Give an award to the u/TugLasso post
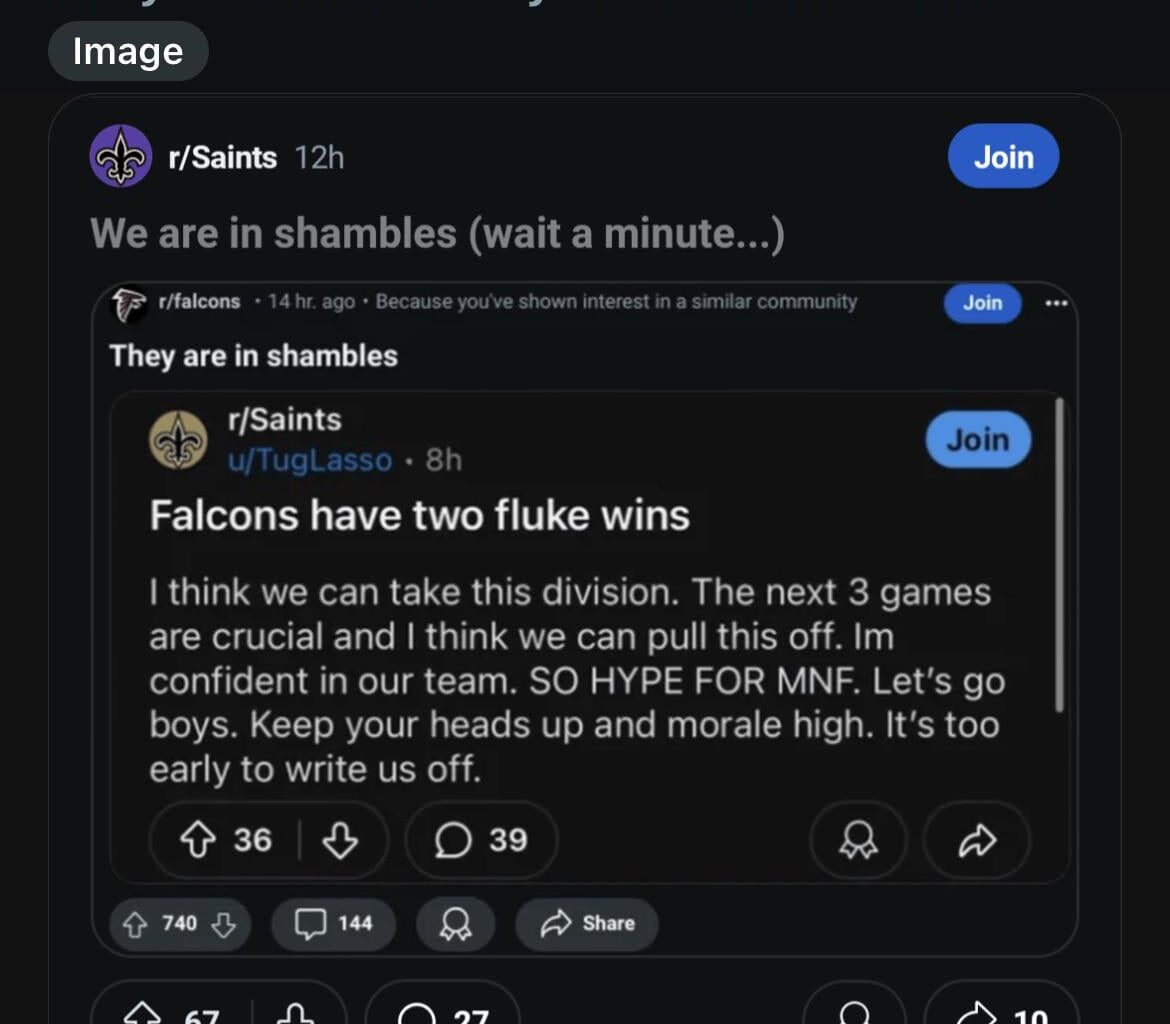1170x1024 pixels. [858, 842]
